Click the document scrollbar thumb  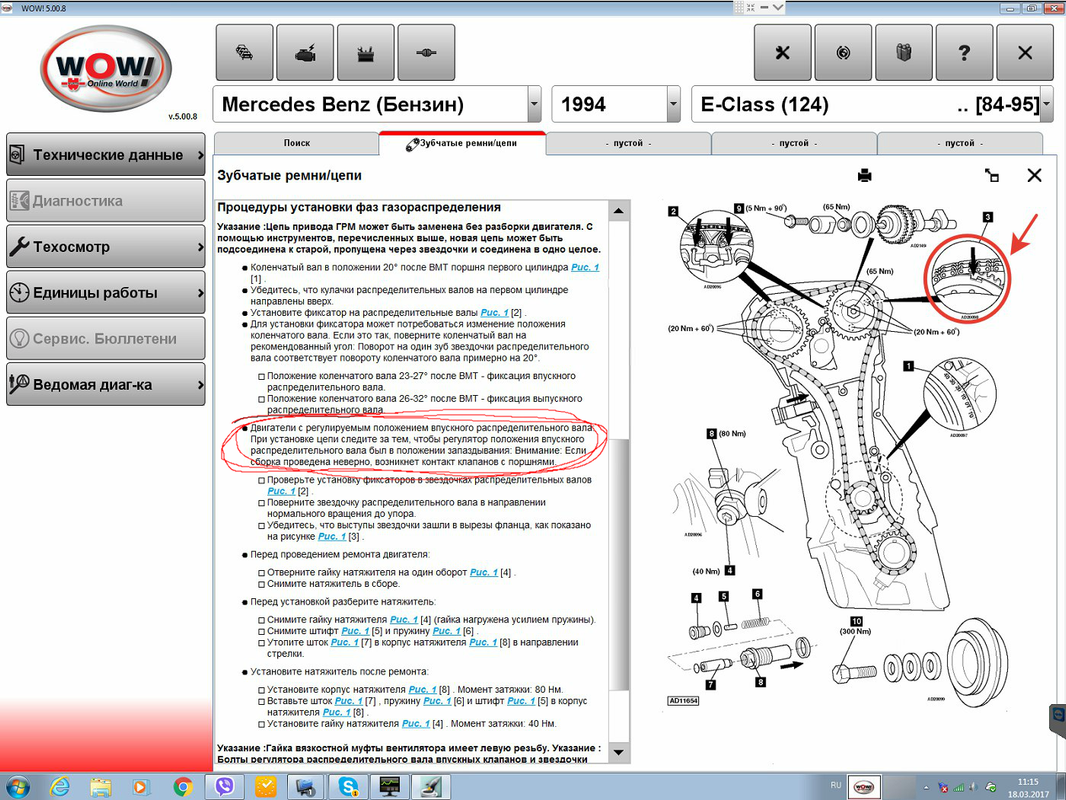(x=619, y=564)
